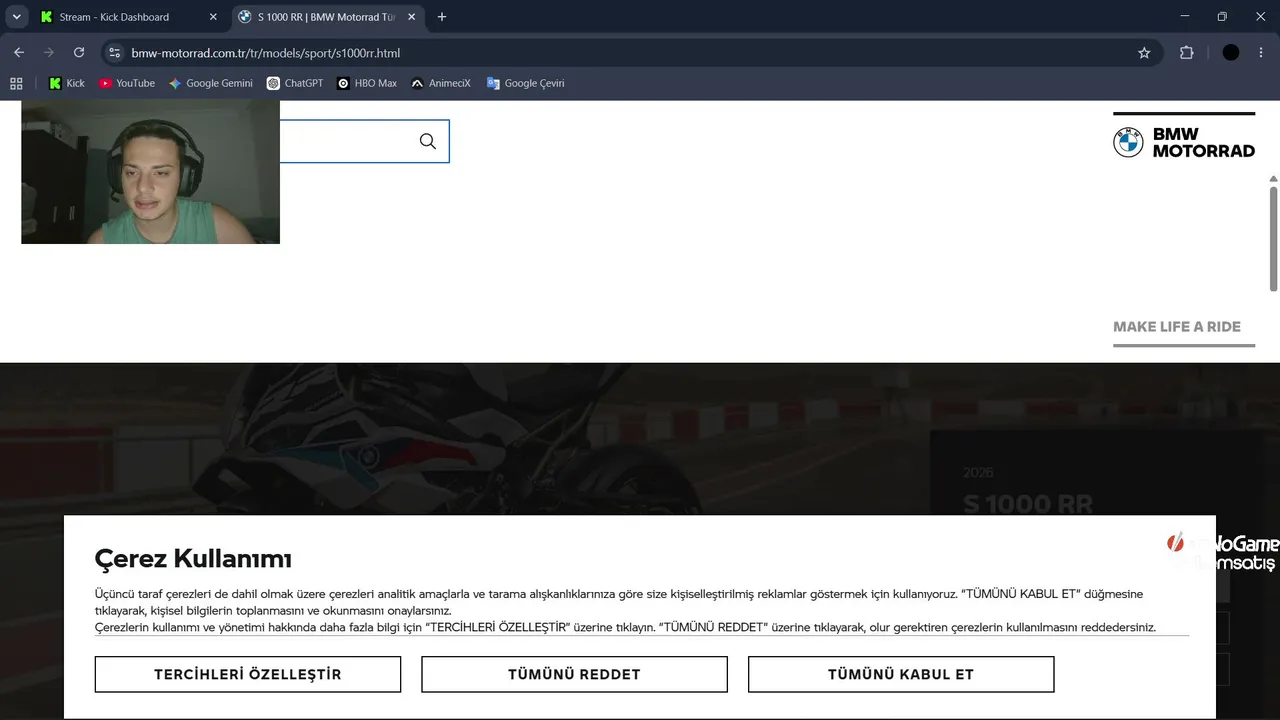Reload the current page
Image resolution: width=1280 pixels, height=720 pixels.
click(79, 53)
